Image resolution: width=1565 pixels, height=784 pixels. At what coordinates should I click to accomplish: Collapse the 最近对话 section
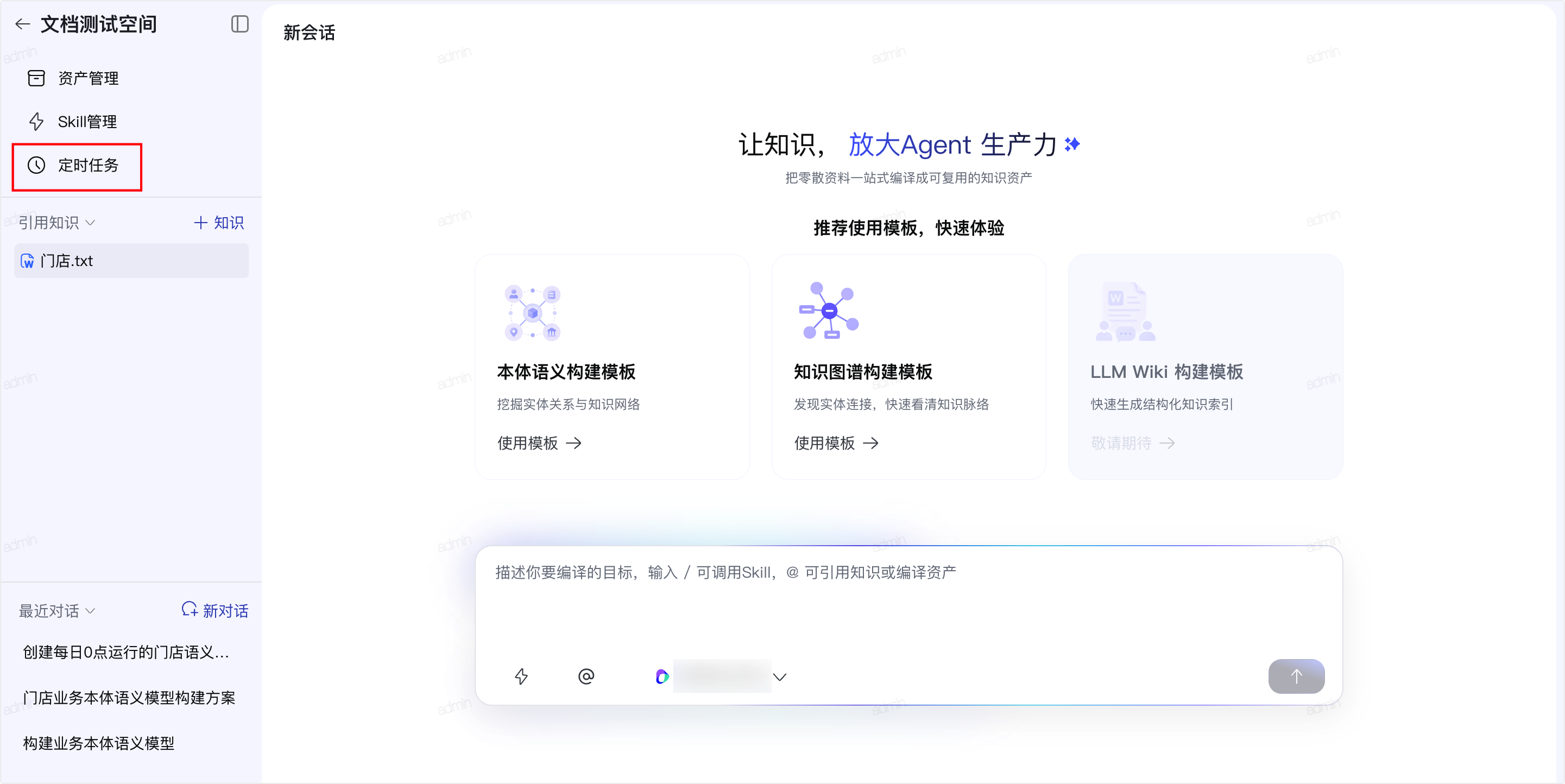pyautogui.click(x=57, y=610)
